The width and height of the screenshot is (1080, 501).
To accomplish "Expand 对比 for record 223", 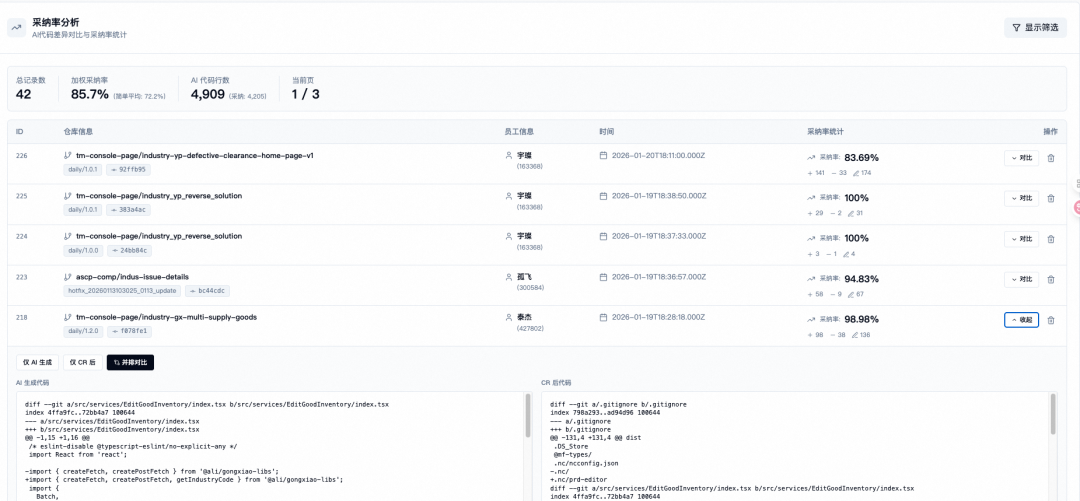I will point(1021,280).
